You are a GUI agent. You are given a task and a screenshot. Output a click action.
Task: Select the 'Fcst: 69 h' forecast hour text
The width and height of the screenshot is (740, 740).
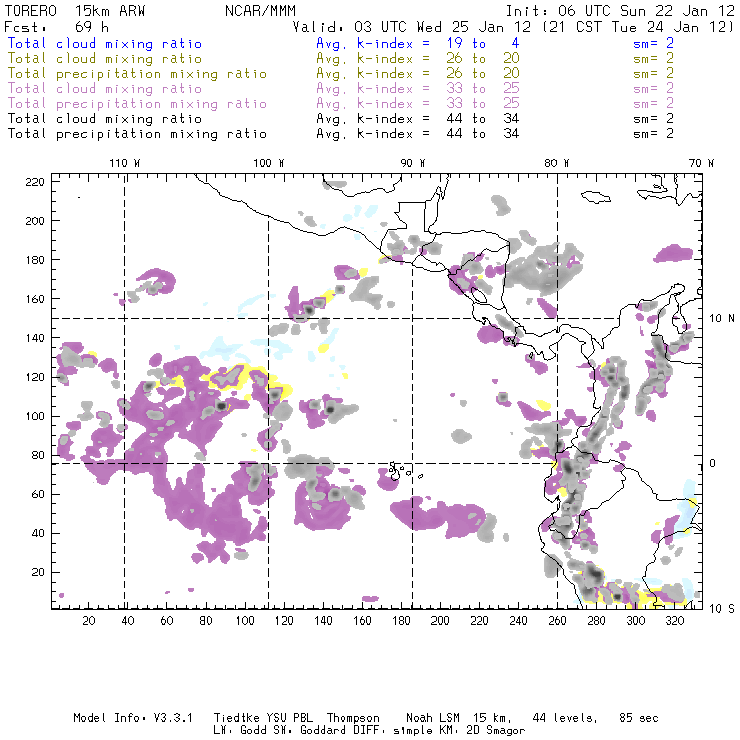pos(57,27)
